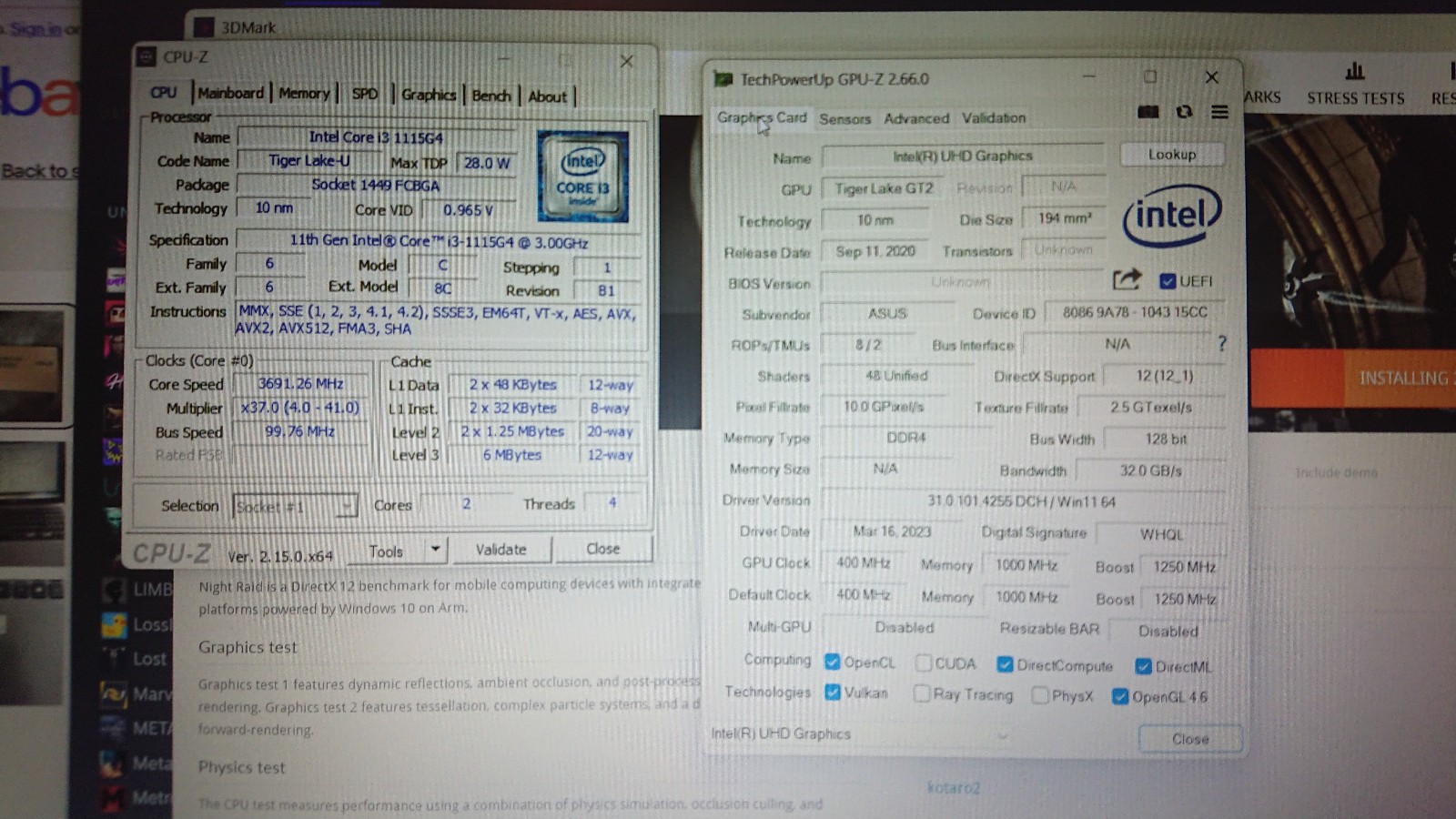This screenshot has width=1456, height=819.
Task: Select the duck icon beside Loss entry
Action: (x=114, y=625)
